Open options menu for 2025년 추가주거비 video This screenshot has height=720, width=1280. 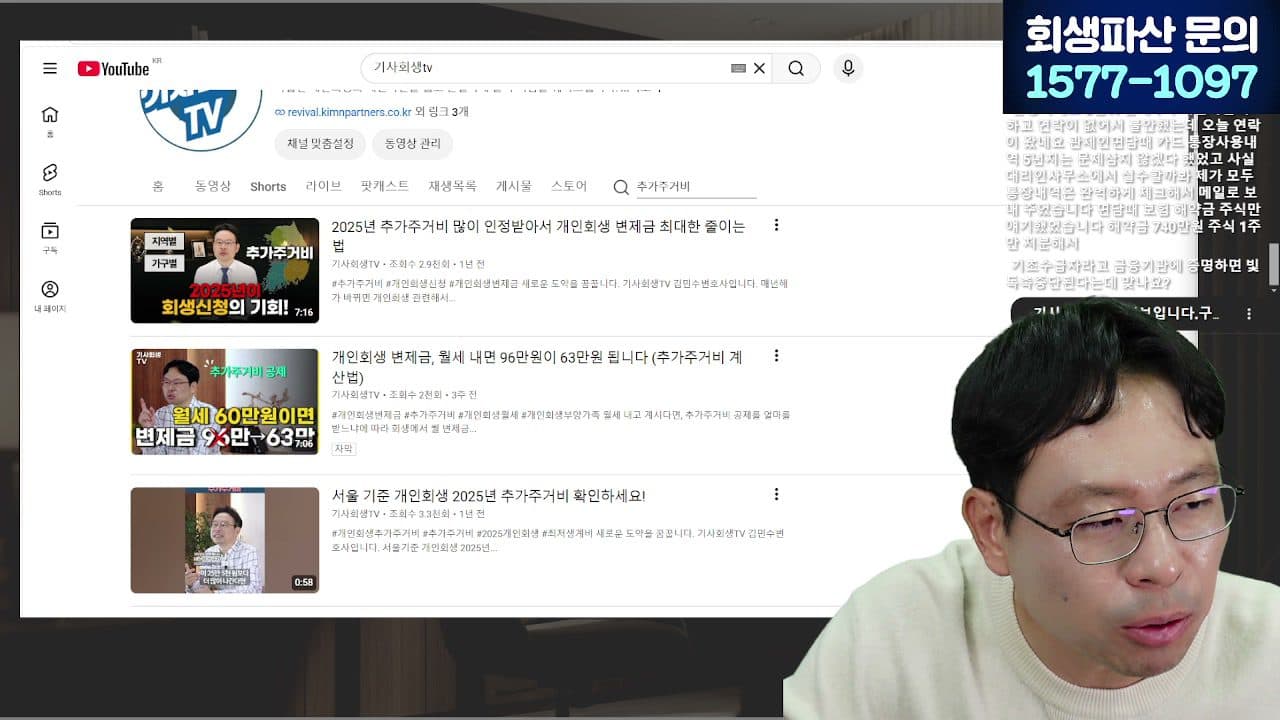pyautogui.click(x=776, y=225)
